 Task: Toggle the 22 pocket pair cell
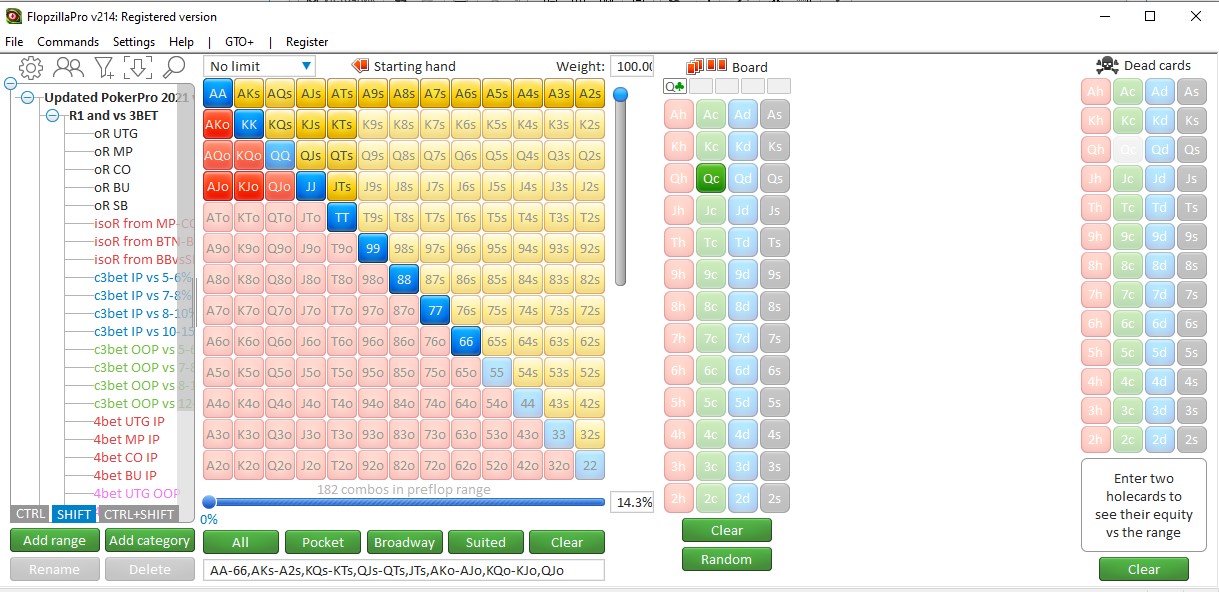(x=590, y=466)
